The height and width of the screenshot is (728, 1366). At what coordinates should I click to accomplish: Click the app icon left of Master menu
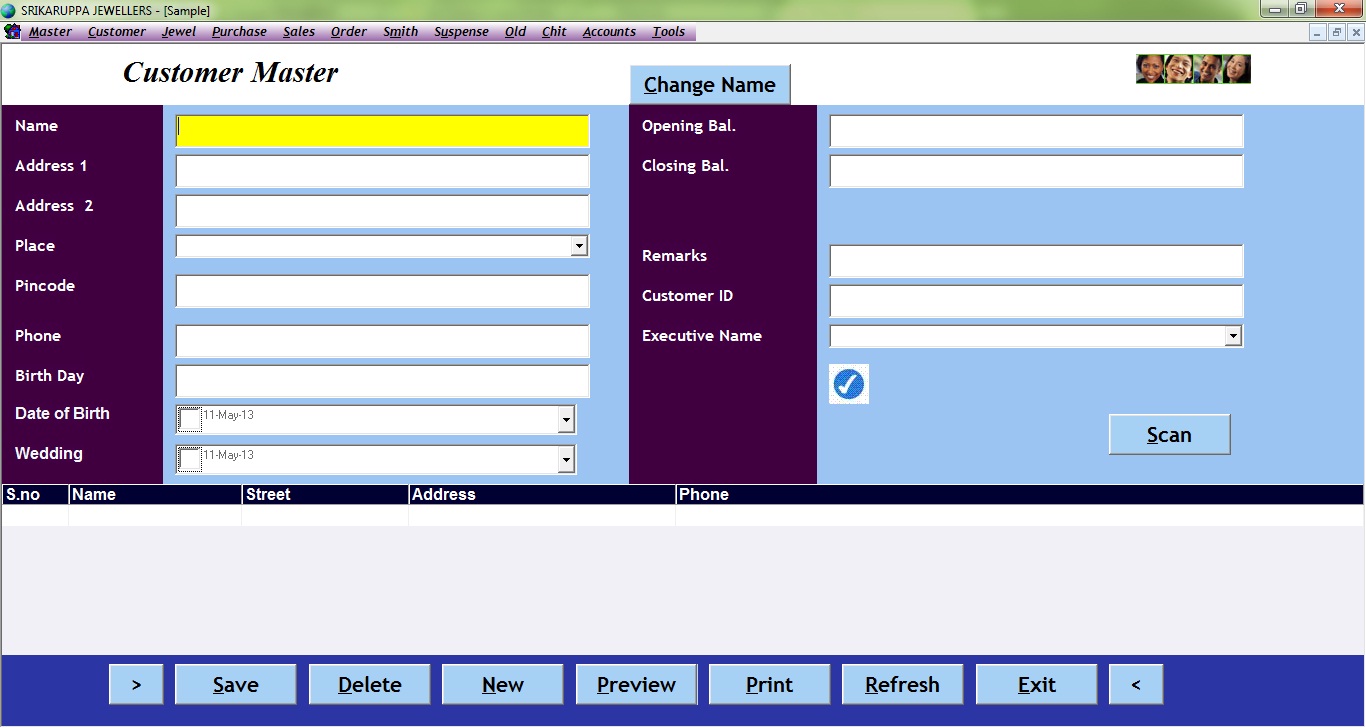(12, 31)
